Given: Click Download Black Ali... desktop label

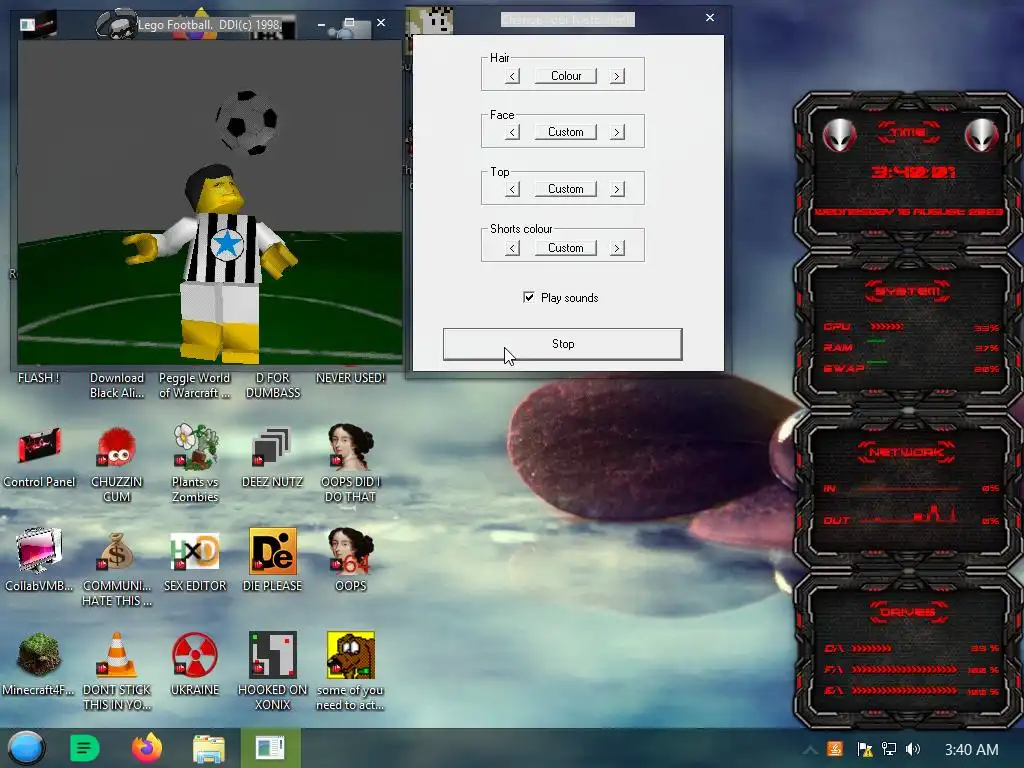Looking at the screenshot, I should coord(117,385).
